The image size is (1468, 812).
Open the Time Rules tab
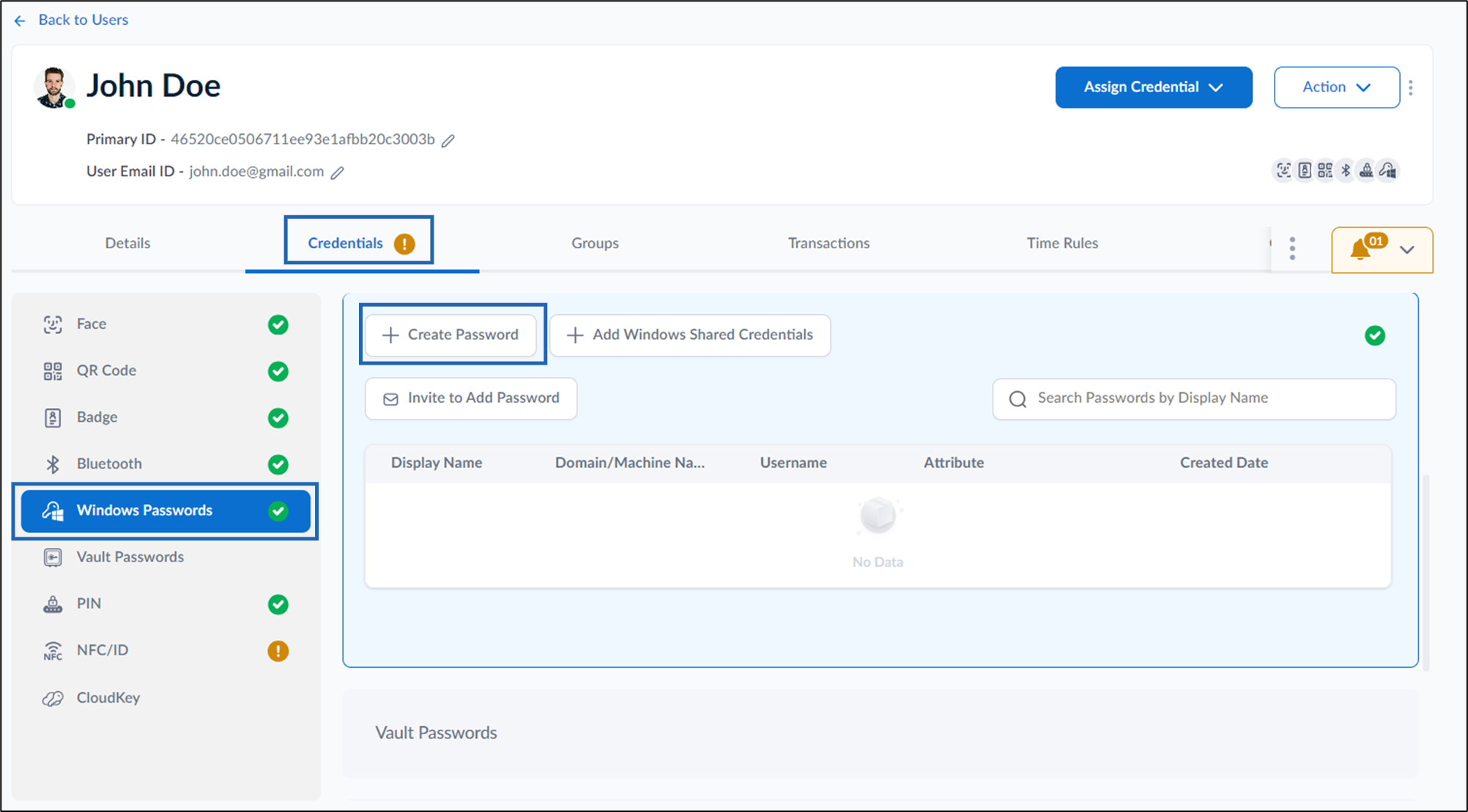(x=1062, y=243)
